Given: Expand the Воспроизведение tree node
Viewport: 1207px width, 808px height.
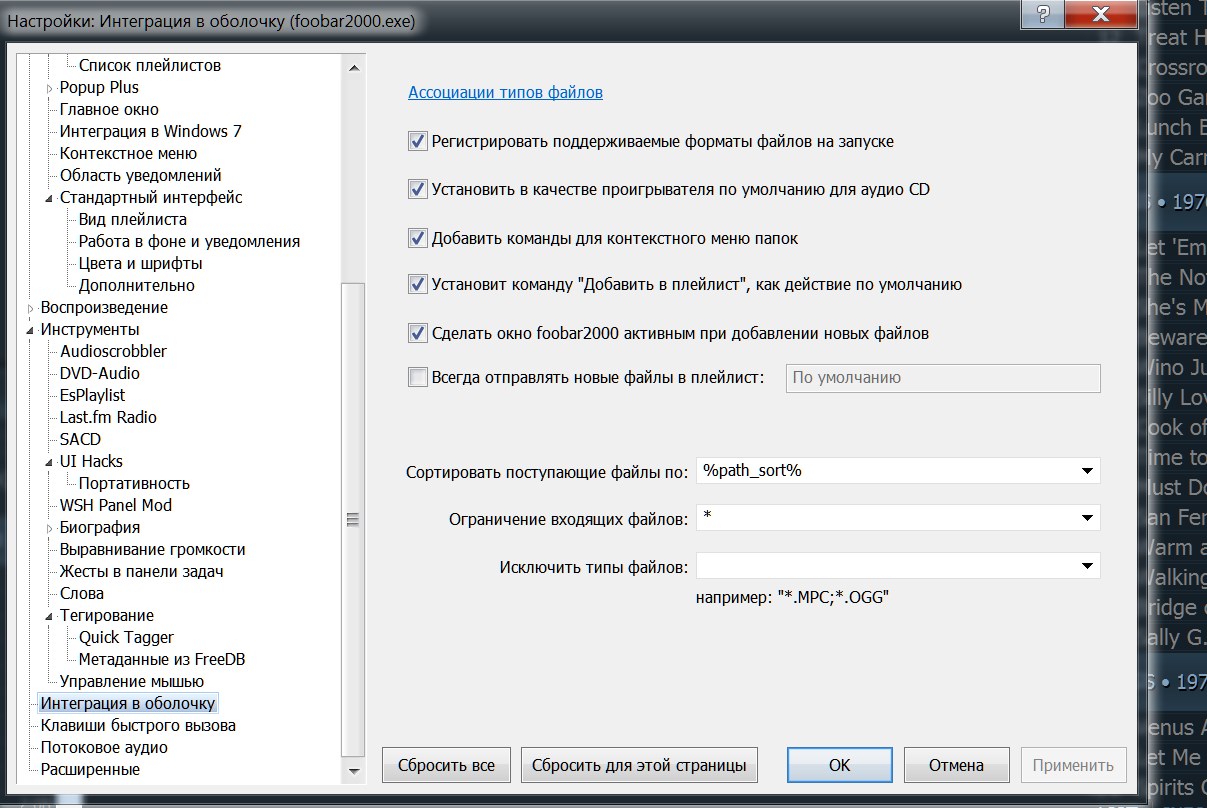Looking at the screenshot, I should (30, 308).
